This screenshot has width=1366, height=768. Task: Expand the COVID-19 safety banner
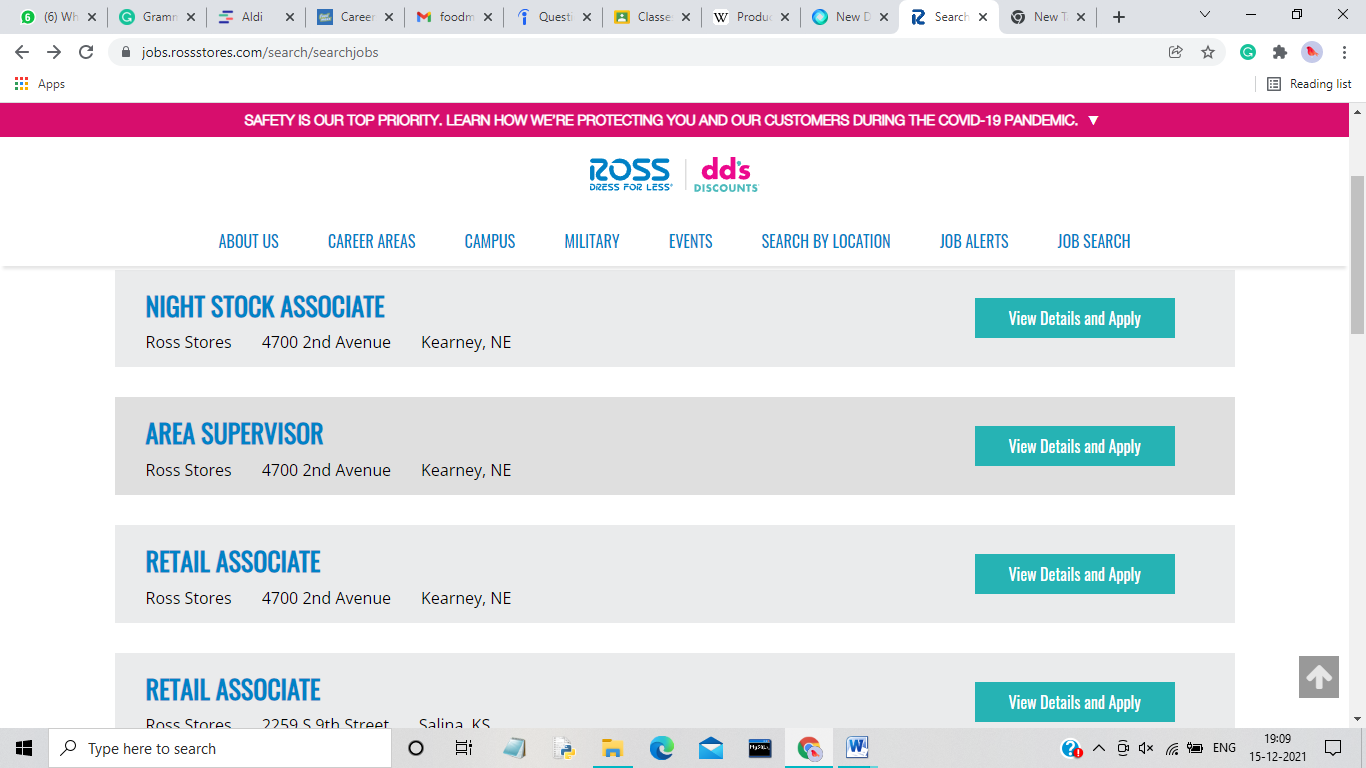[1093, 120]
